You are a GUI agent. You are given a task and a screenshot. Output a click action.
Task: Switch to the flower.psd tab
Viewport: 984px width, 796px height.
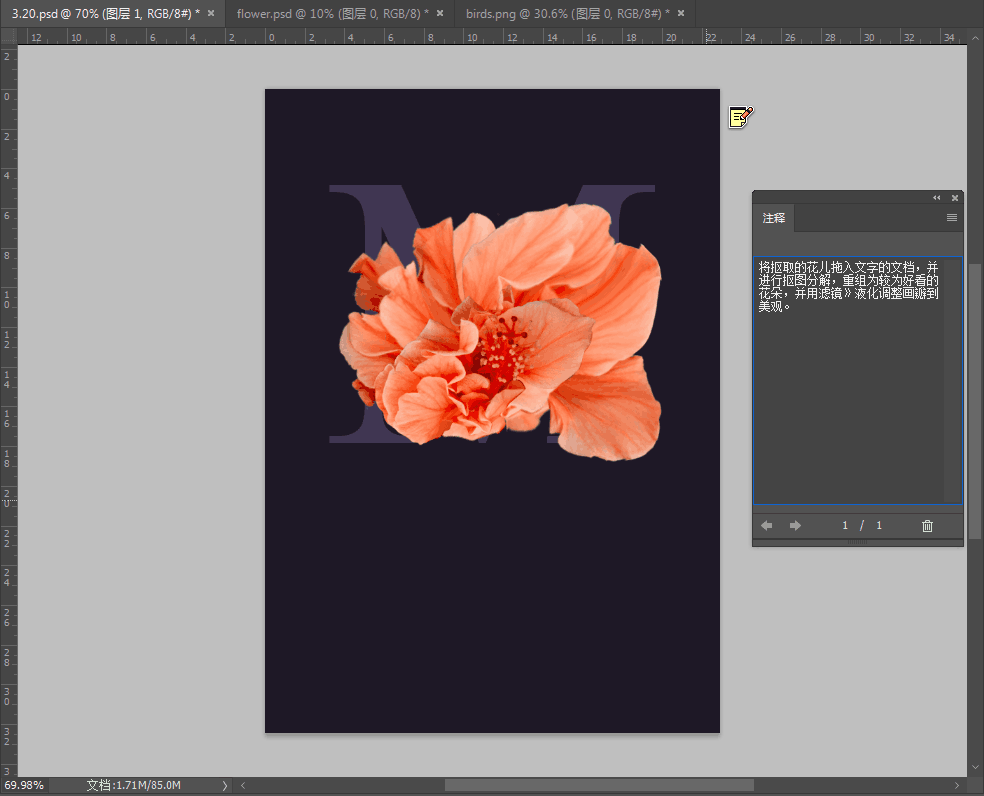332,13
